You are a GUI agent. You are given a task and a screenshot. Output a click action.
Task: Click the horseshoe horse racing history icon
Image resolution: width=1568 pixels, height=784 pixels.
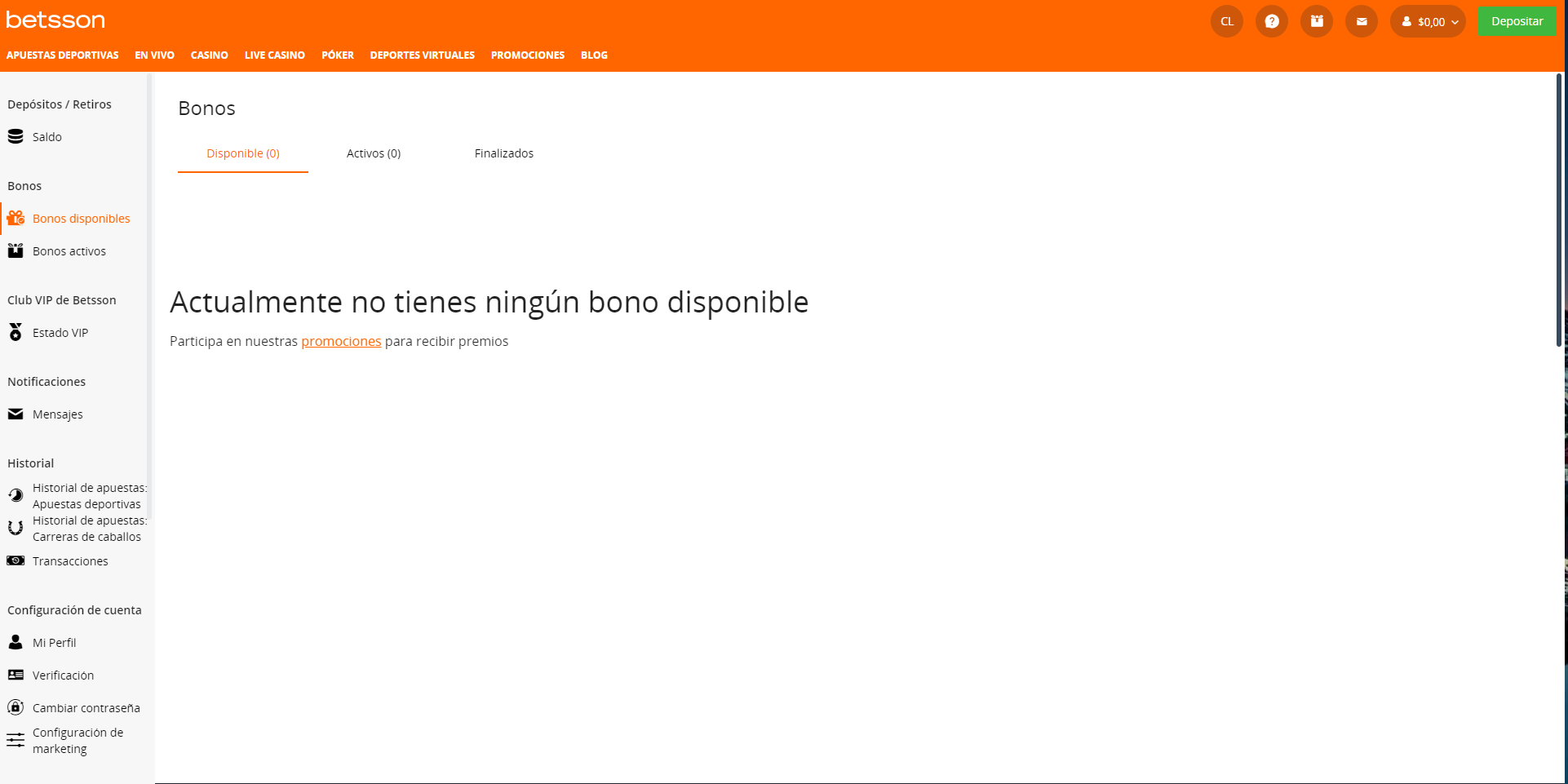coord(16,528)
